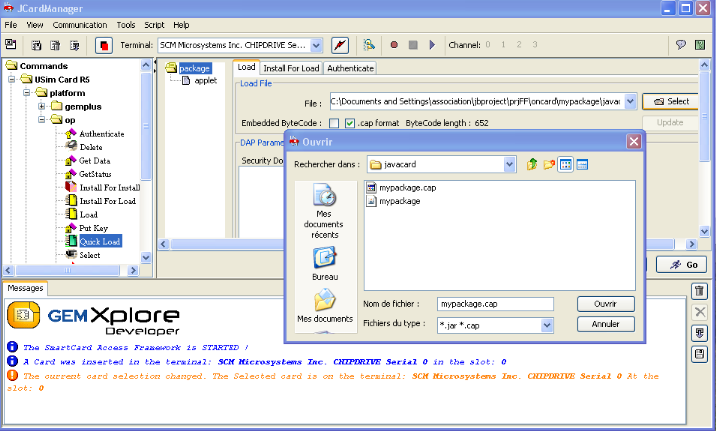Open the File path dropdown arrow

(630, 101)
